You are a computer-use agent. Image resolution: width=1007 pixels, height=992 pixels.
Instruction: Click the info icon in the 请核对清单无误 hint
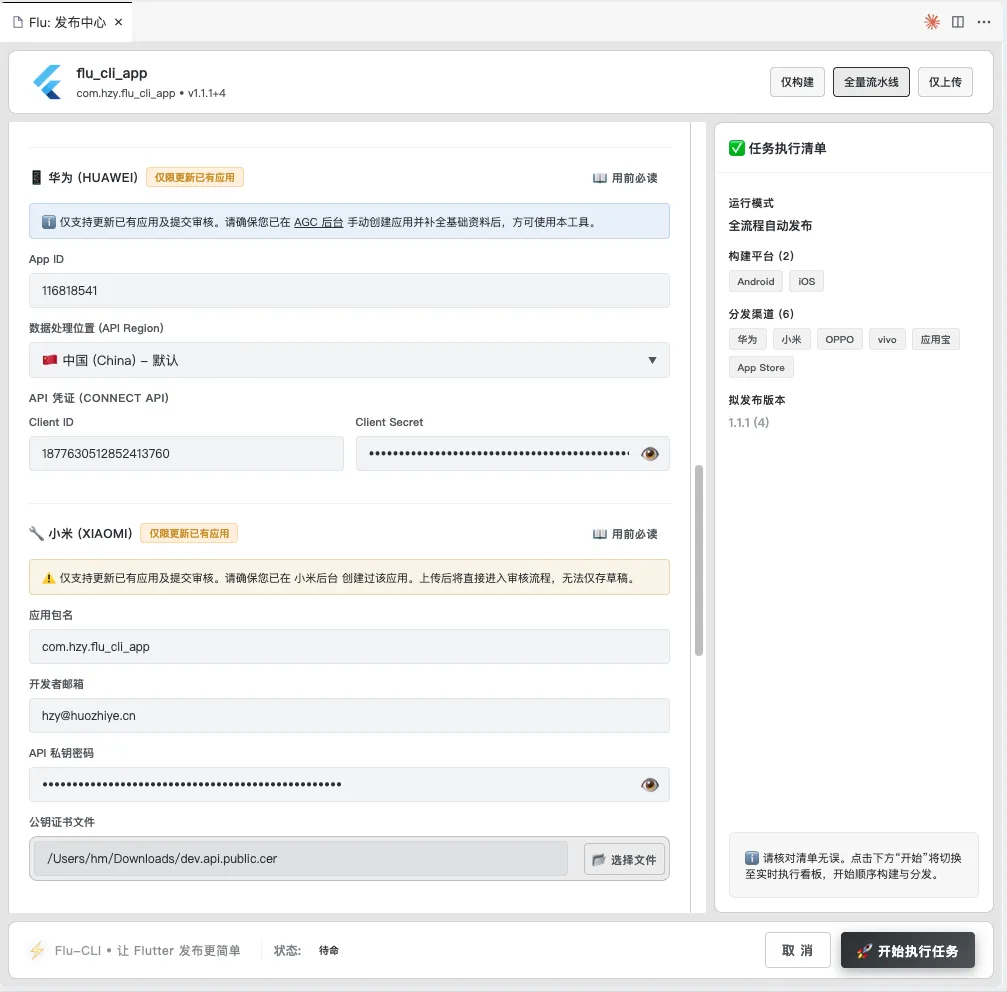pyautogui.click(x=752, y=858)
